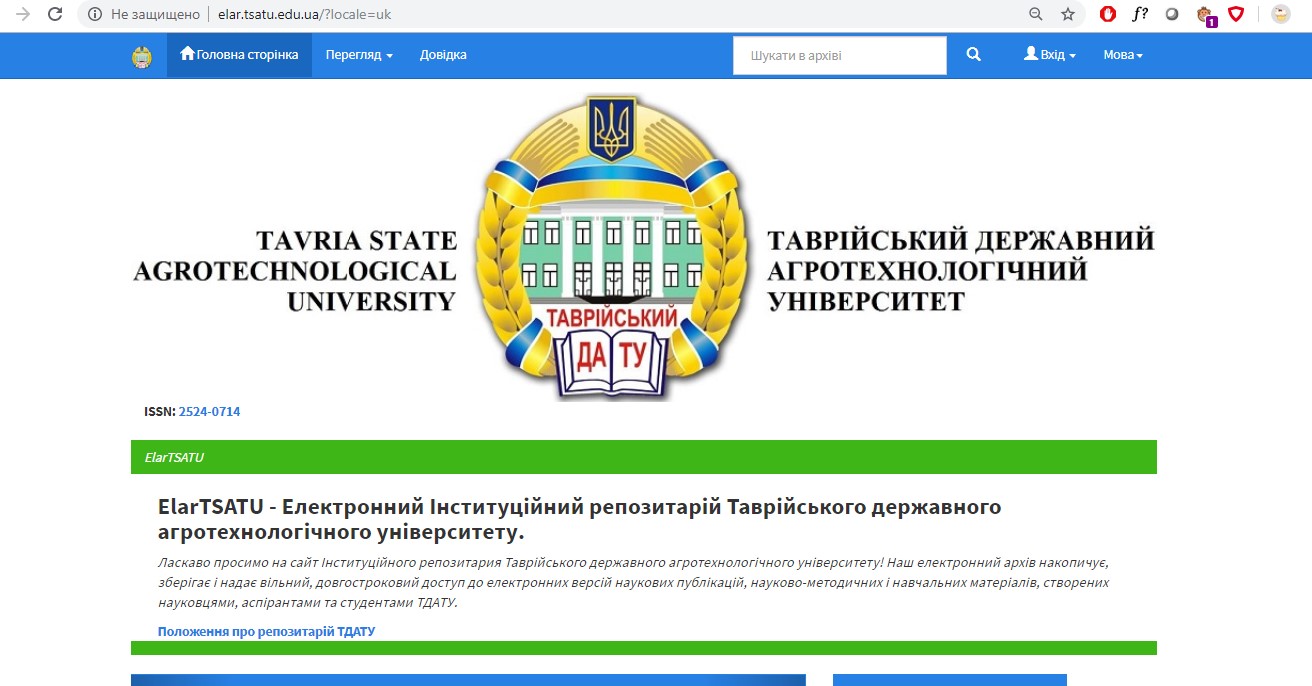Click the small university crest in navbar
Viewport: 1312px width, 686px height.
(x=142, y=56)
